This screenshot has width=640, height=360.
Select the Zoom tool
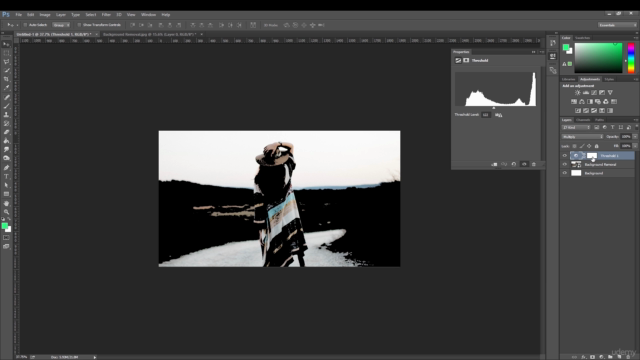6,212
